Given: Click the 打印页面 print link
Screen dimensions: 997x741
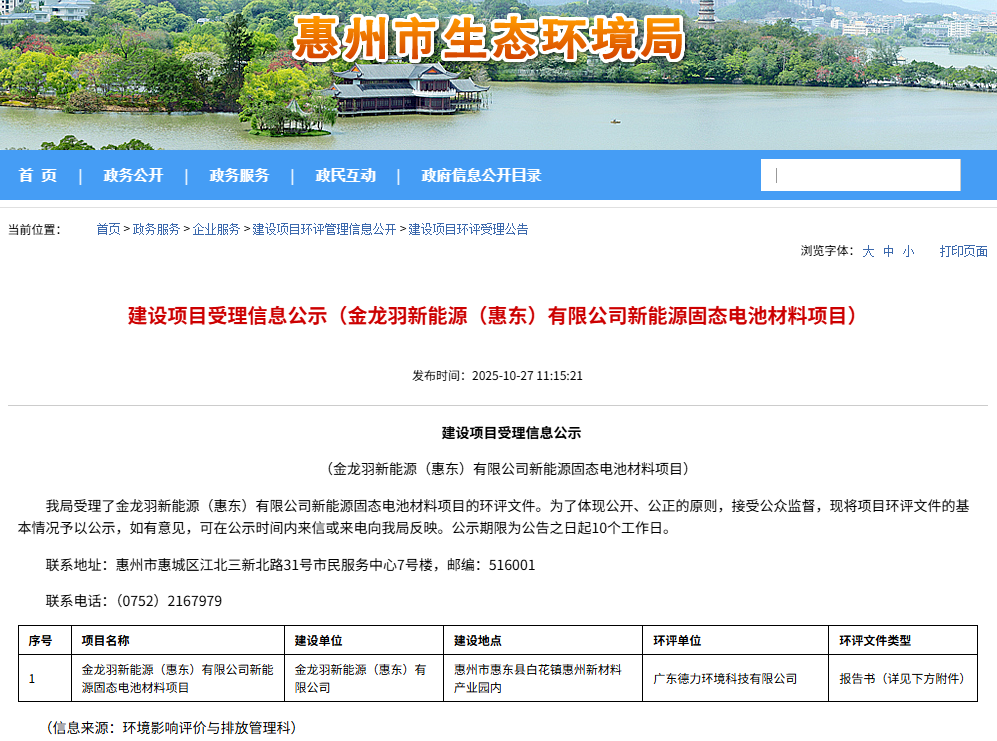Looking at the screenshot, I should coord(963,252).
